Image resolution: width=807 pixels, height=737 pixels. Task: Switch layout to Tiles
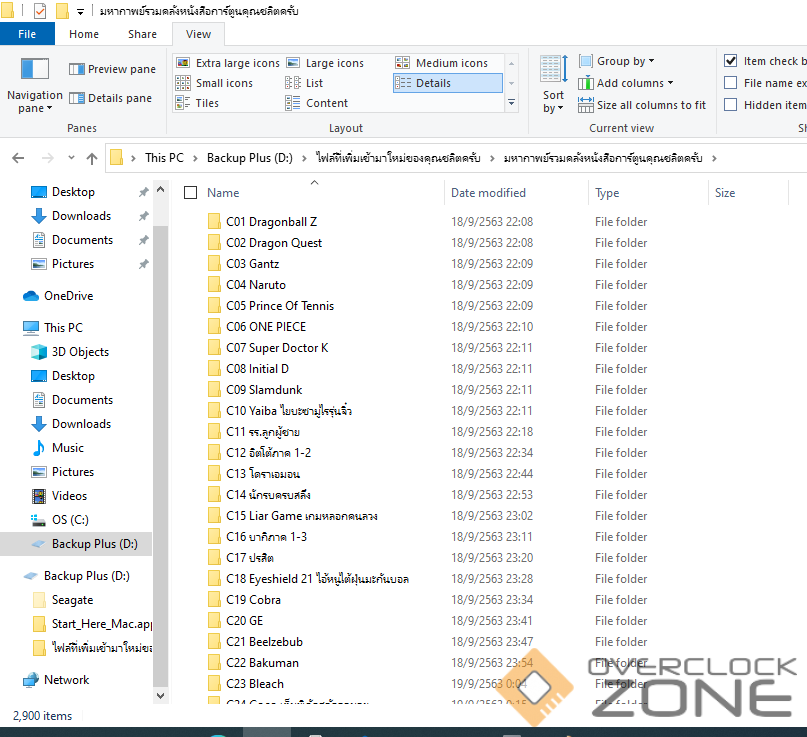point(197,103)
